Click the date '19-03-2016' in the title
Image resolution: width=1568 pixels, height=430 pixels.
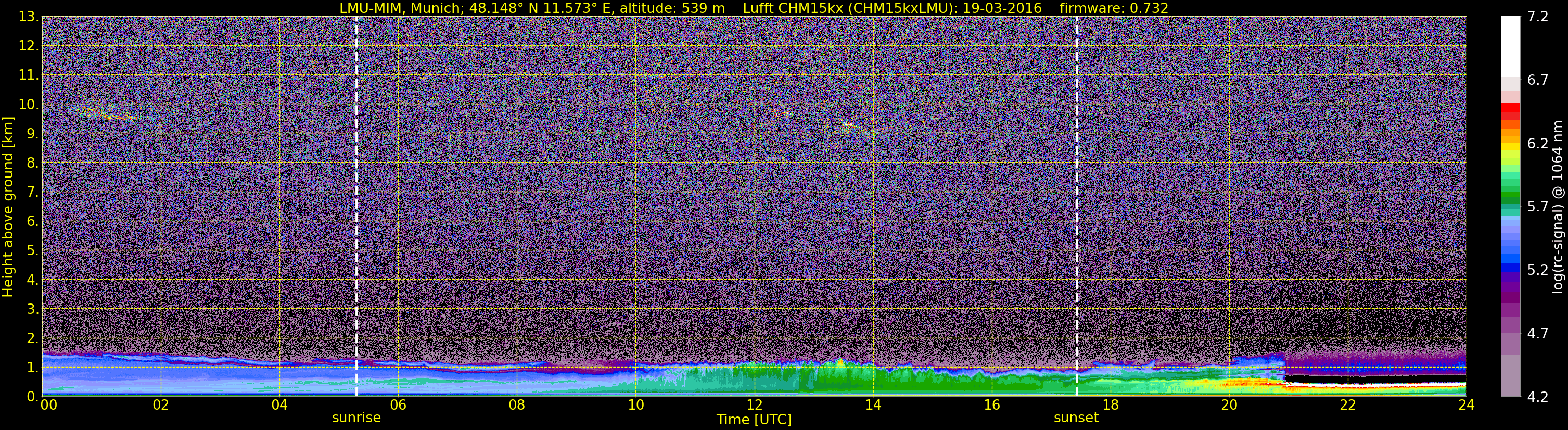[1002, 8]
